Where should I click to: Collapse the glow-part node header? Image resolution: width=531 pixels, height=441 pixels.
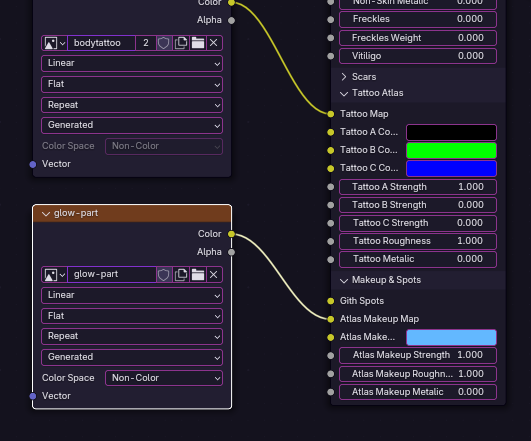[46, 213]
